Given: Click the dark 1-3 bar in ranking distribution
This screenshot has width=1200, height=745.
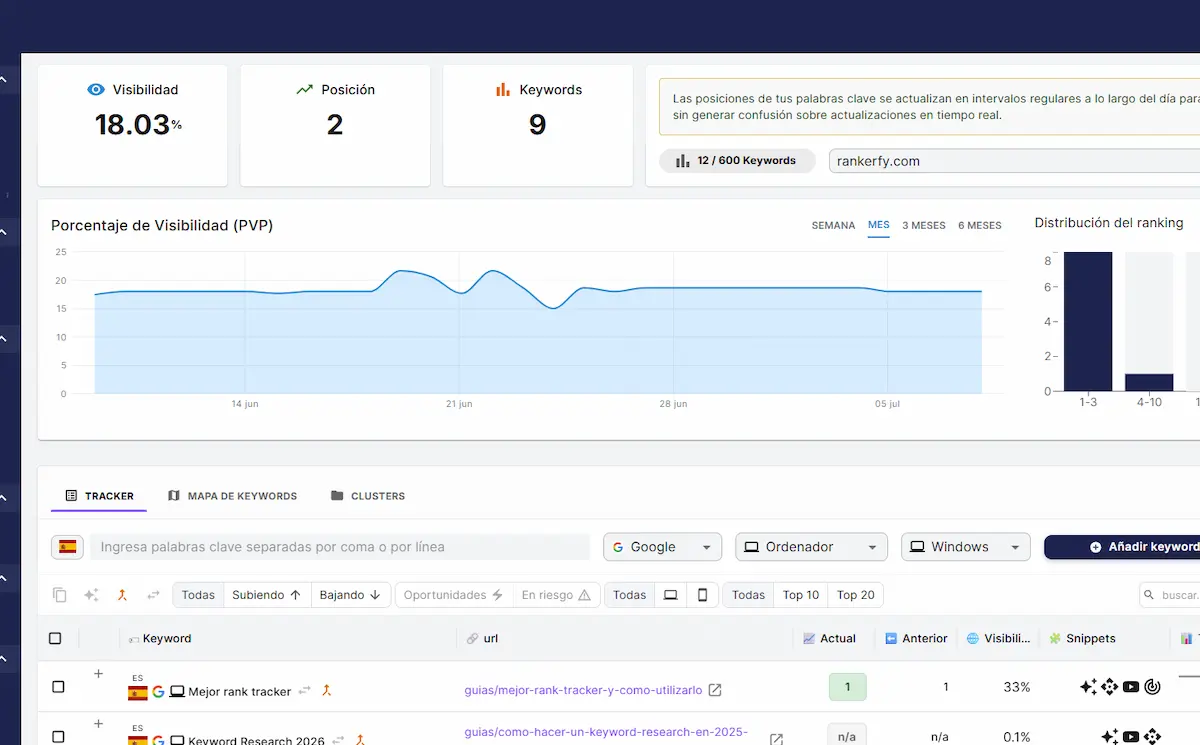Looking at the screenshot, I should click(1088, 321).
